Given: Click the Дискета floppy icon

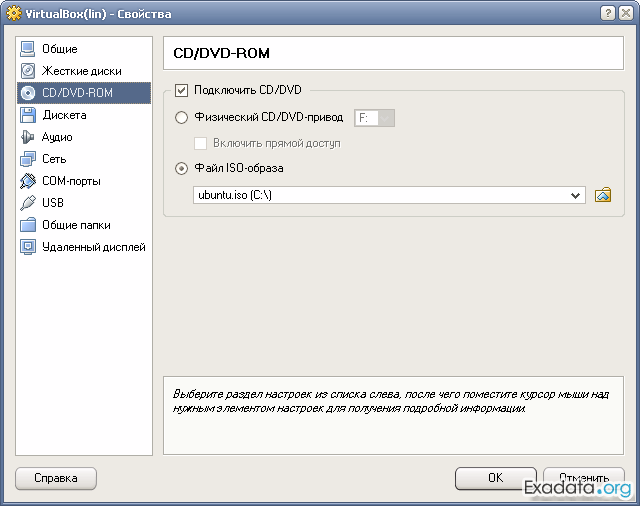Looking at the screenshot, I should (28, 115).
